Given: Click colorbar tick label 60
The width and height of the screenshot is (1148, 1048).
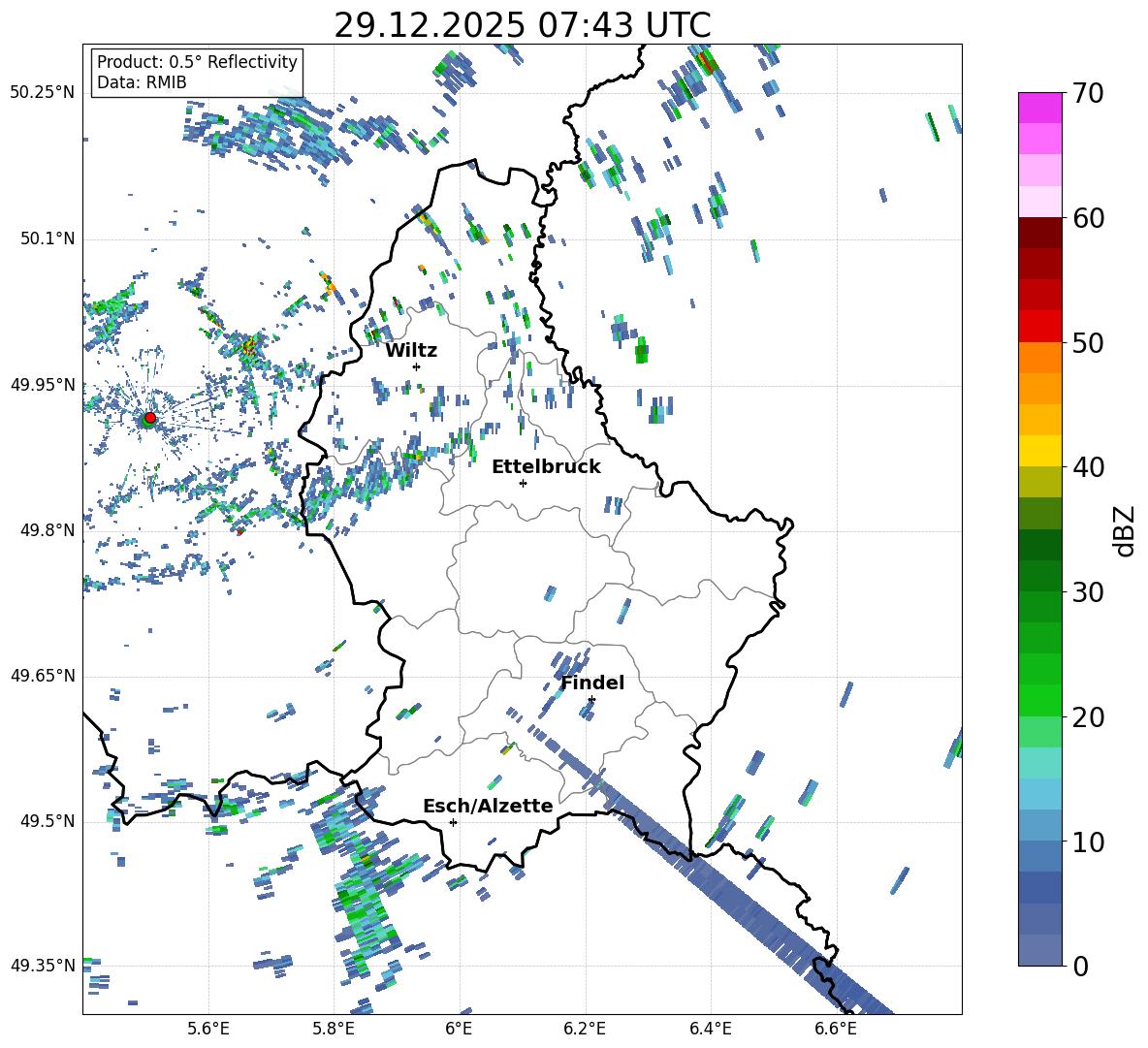Looking at the screenshot, I should pos(1088,218).
